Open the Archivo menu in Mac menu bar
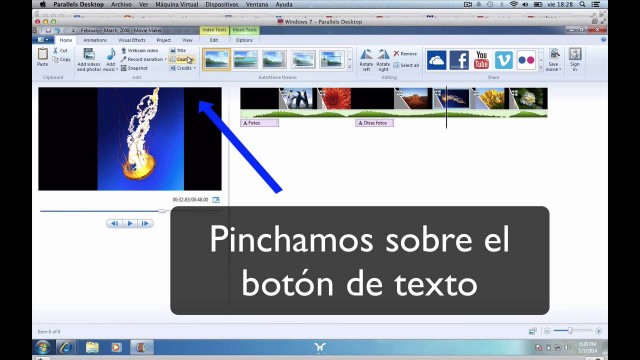 (x=121, y=4)
